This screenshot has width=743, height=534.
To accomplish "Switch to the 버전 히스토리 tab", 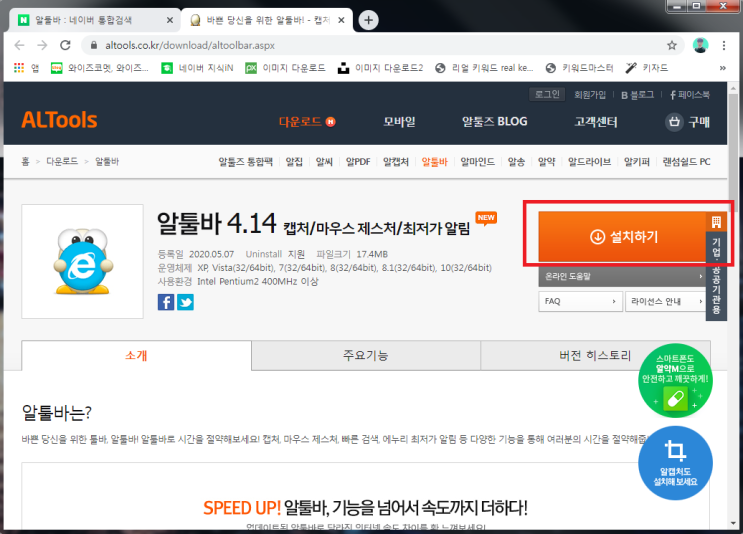I will pyautogui.click(x=595, y=355).
